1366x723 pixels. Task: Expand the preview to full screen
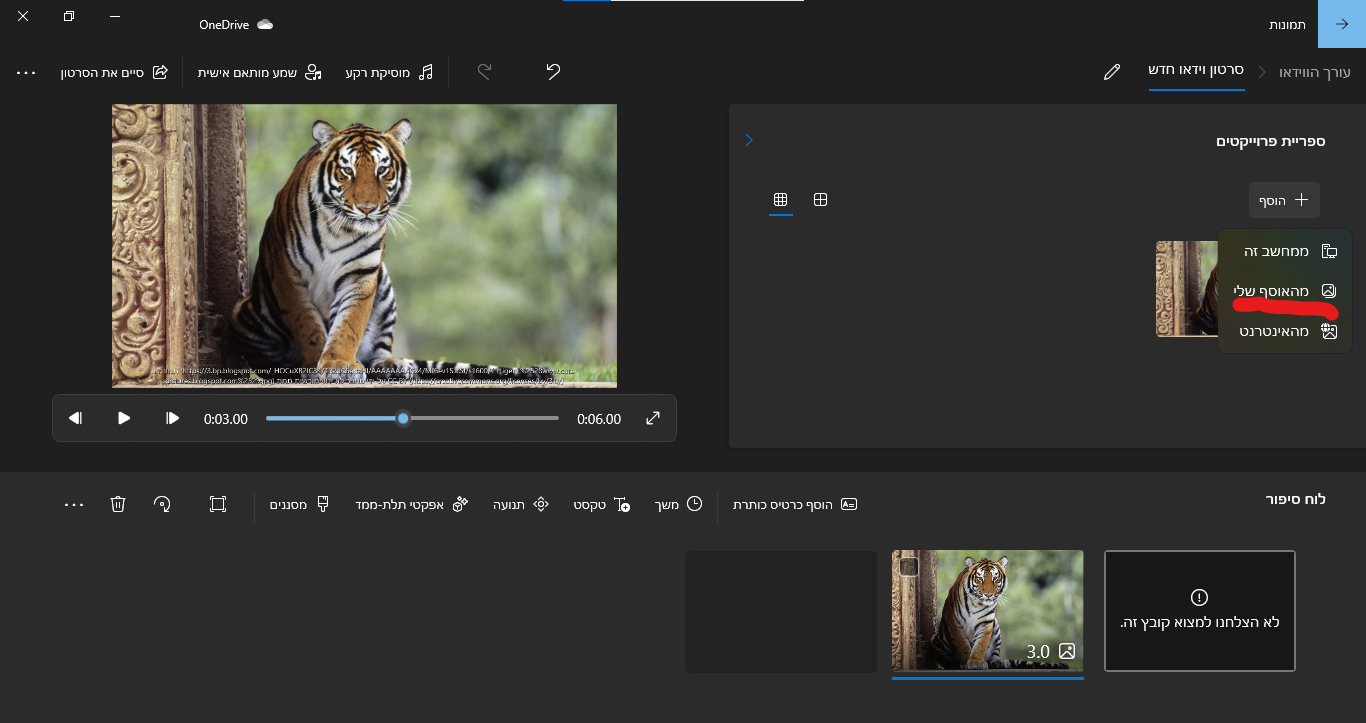click(653, 418)
